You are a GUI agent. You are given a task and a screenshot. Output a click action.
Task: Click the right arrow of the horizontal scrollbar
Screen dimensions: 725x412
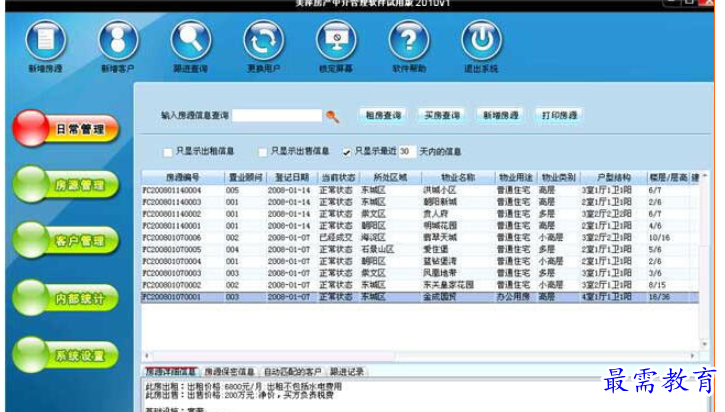pos(693,356)
